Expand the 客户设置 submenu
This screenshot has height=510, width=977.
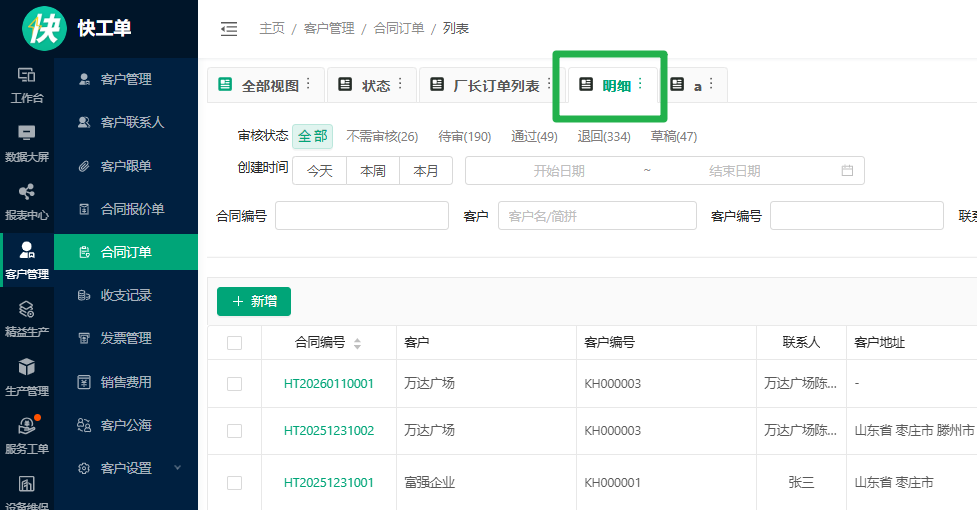click(178, 468)
